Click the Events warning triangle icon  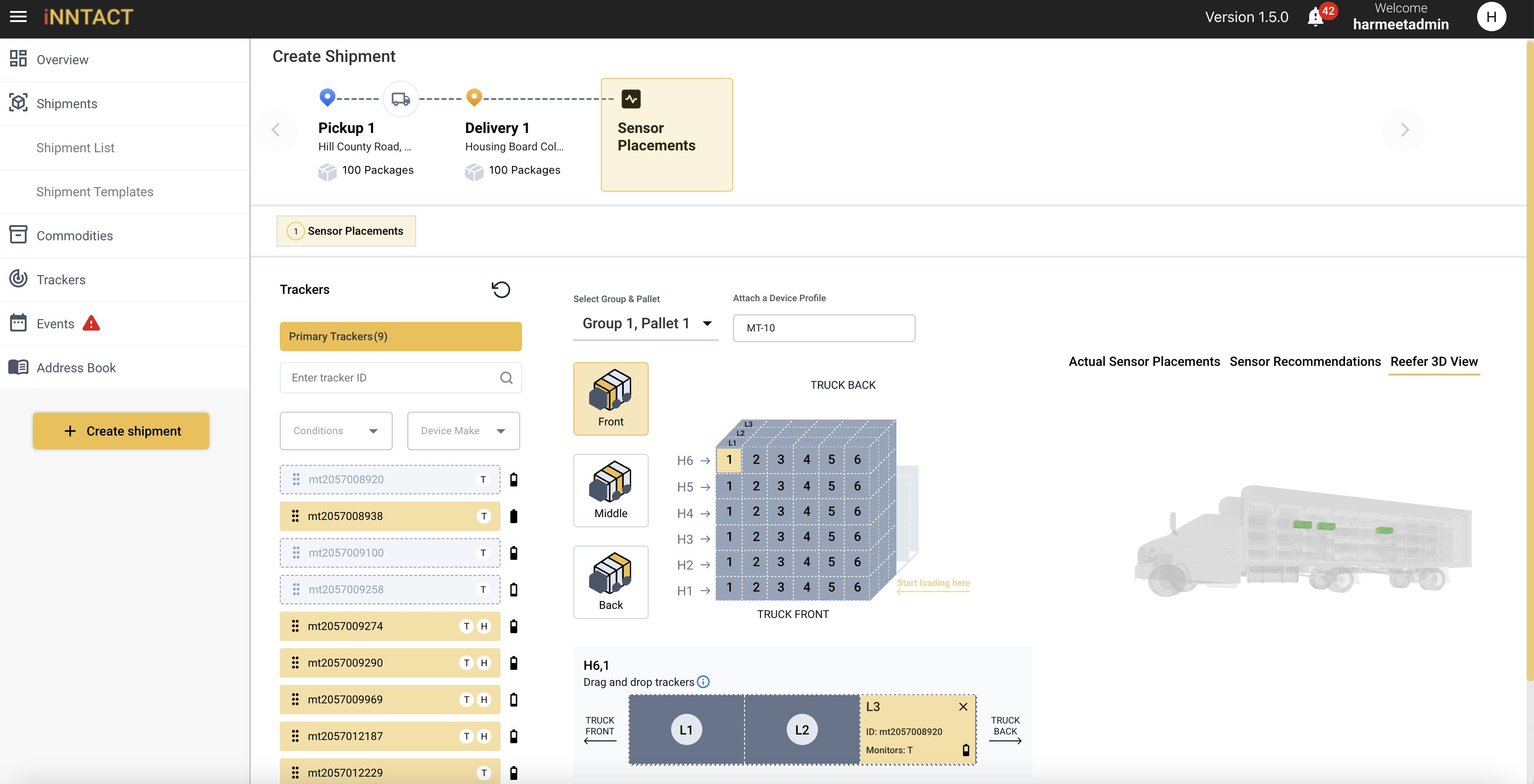[x=91, y=323]
